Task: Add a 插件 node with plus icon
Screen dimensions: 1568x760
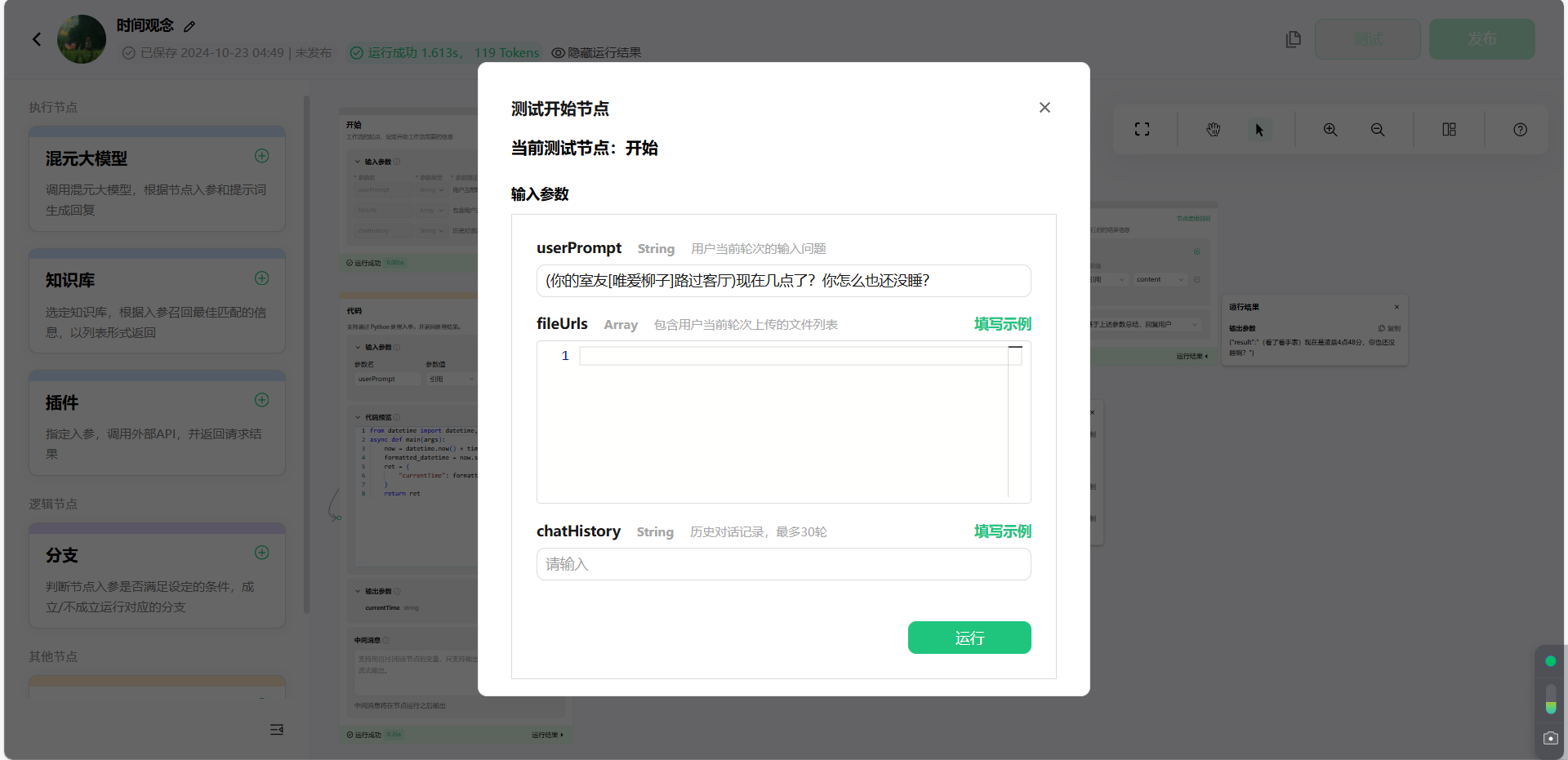Action: 262,400
